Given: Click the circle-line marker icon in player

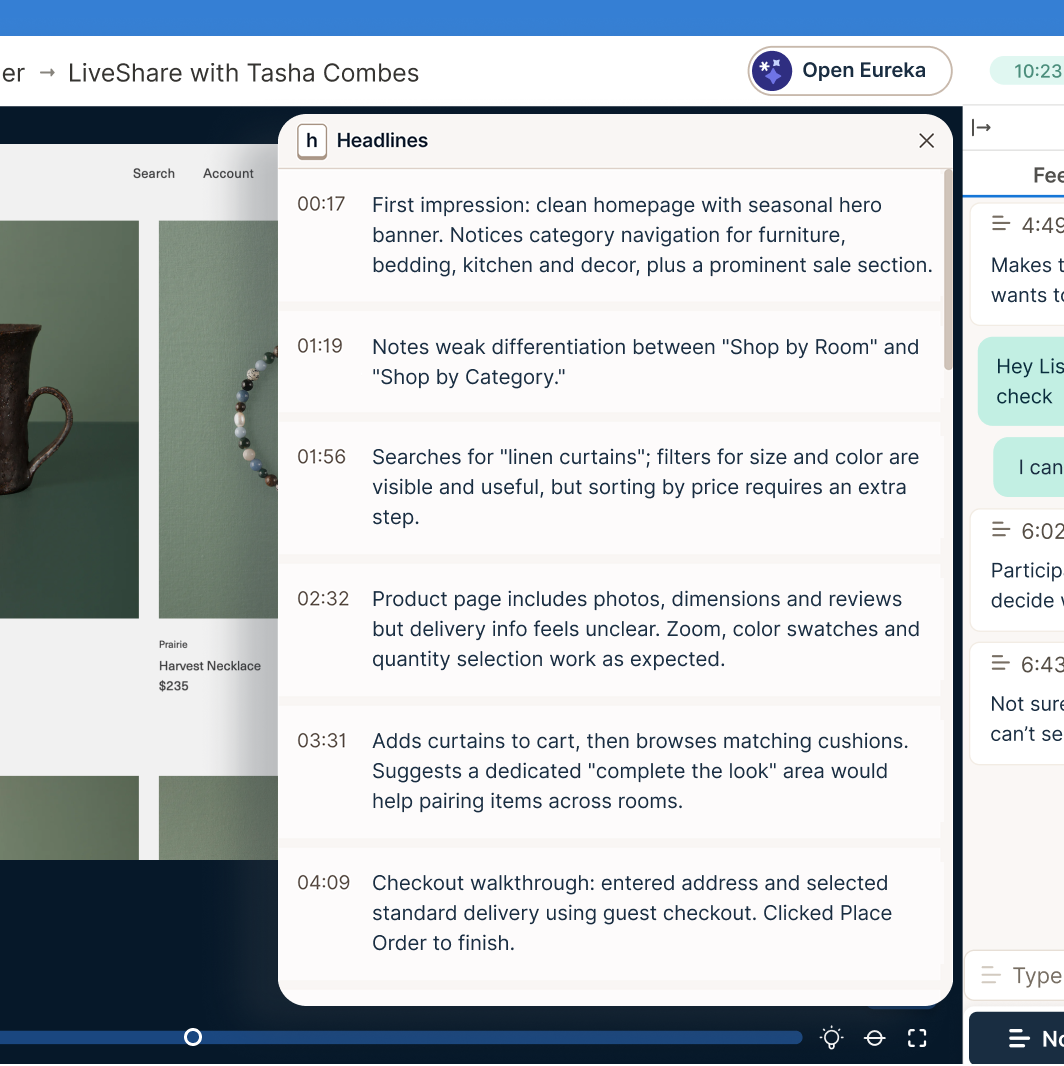Looking at the screenshot, I should (x=874, y=1038).
